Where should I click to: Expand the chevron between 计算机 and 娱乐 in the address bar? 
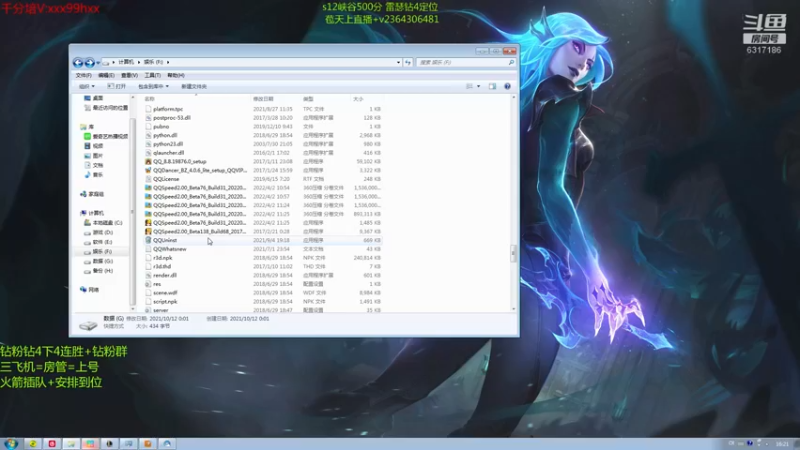pos(139,62)
